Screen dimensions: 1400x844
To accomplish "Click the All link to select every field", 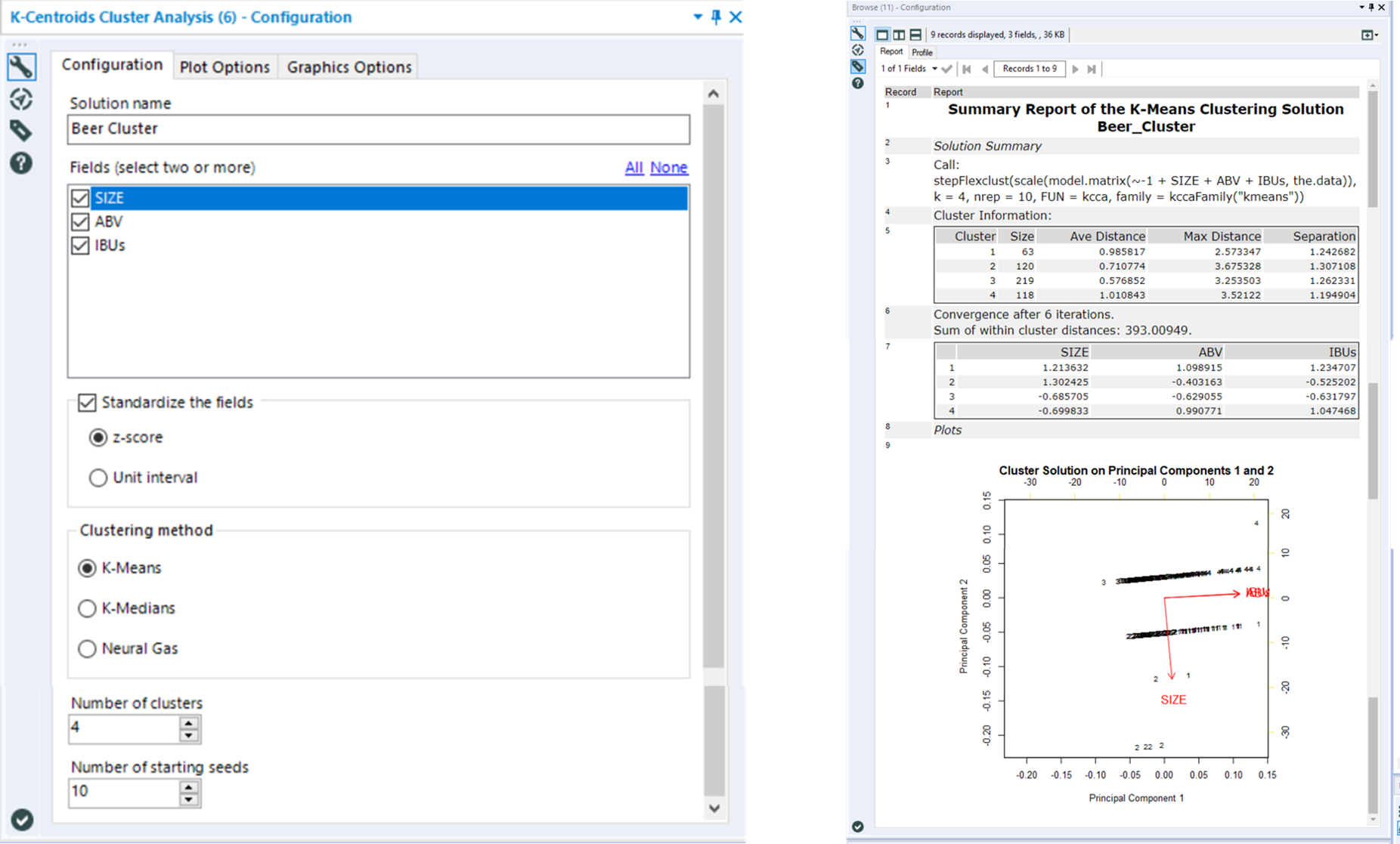I will [x=634, y=167].
